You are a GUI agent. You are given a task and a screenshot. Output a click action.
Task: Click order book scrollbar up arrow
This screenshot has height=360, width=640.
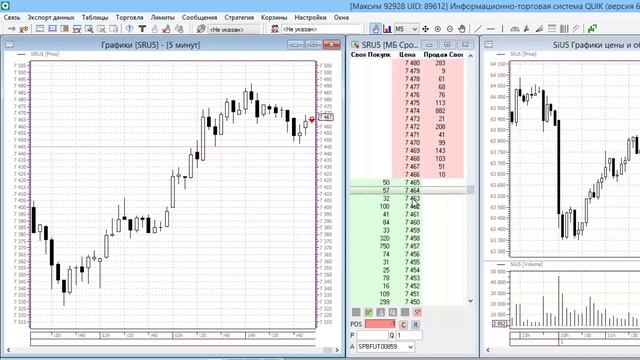click(x=471, y=56)
